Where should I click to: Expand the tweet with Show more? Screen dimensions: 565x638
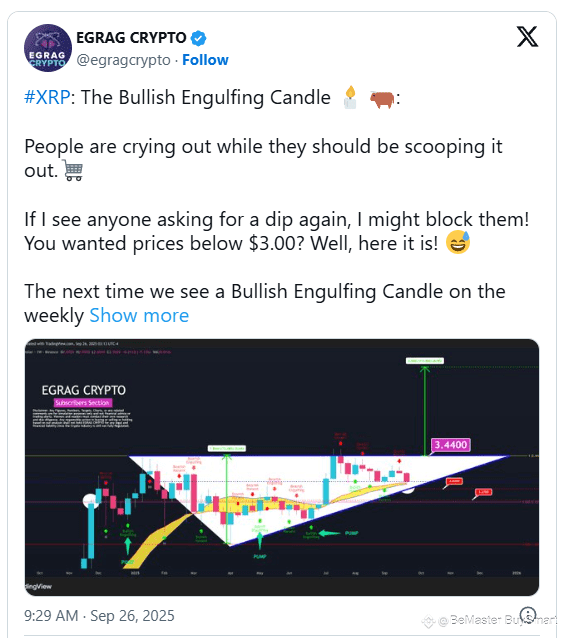pyautogui.click(x=139, y=316)
